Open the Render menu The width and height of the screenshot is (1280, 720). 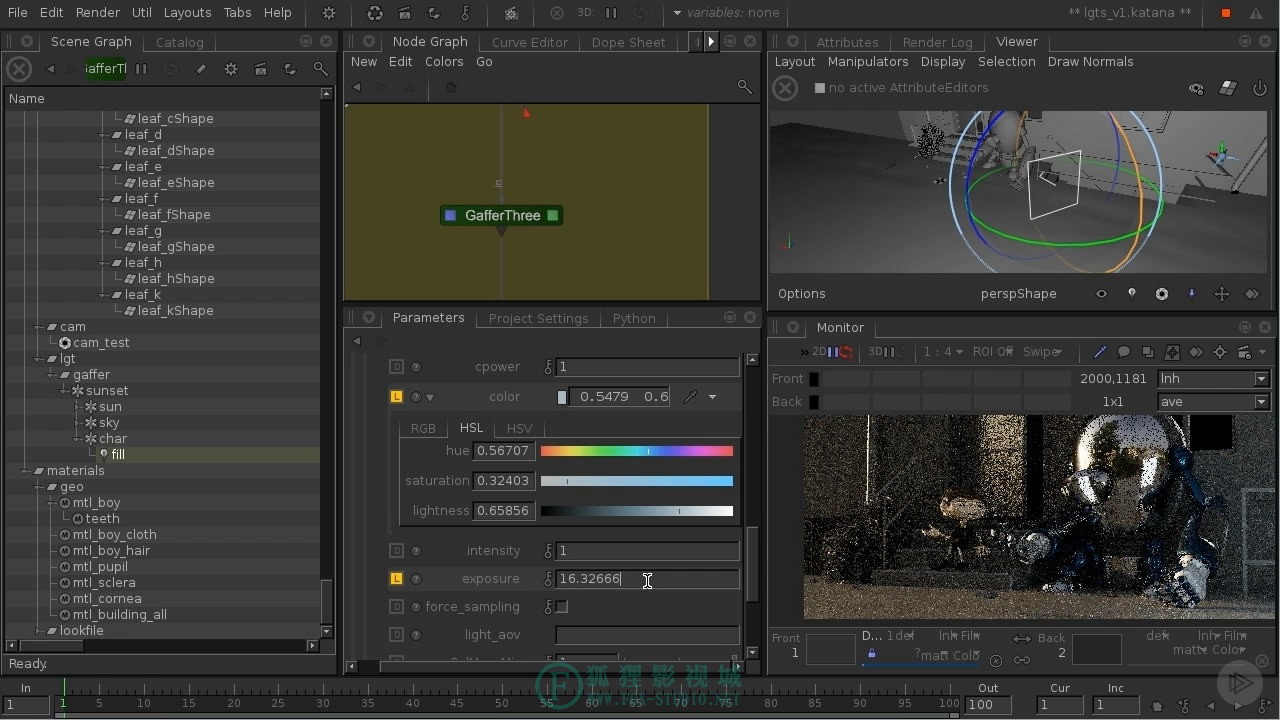pos(98,13)
